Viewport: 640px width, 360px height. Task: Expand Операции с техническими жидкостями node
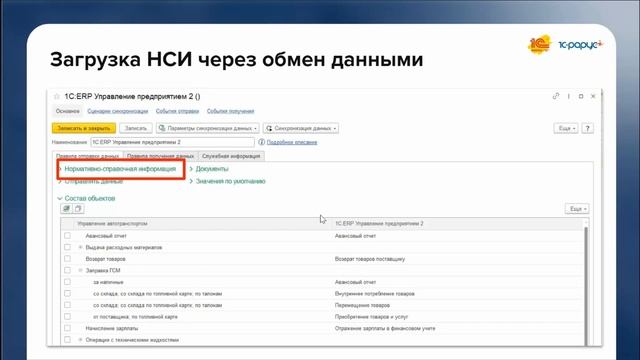coord(80,340)
